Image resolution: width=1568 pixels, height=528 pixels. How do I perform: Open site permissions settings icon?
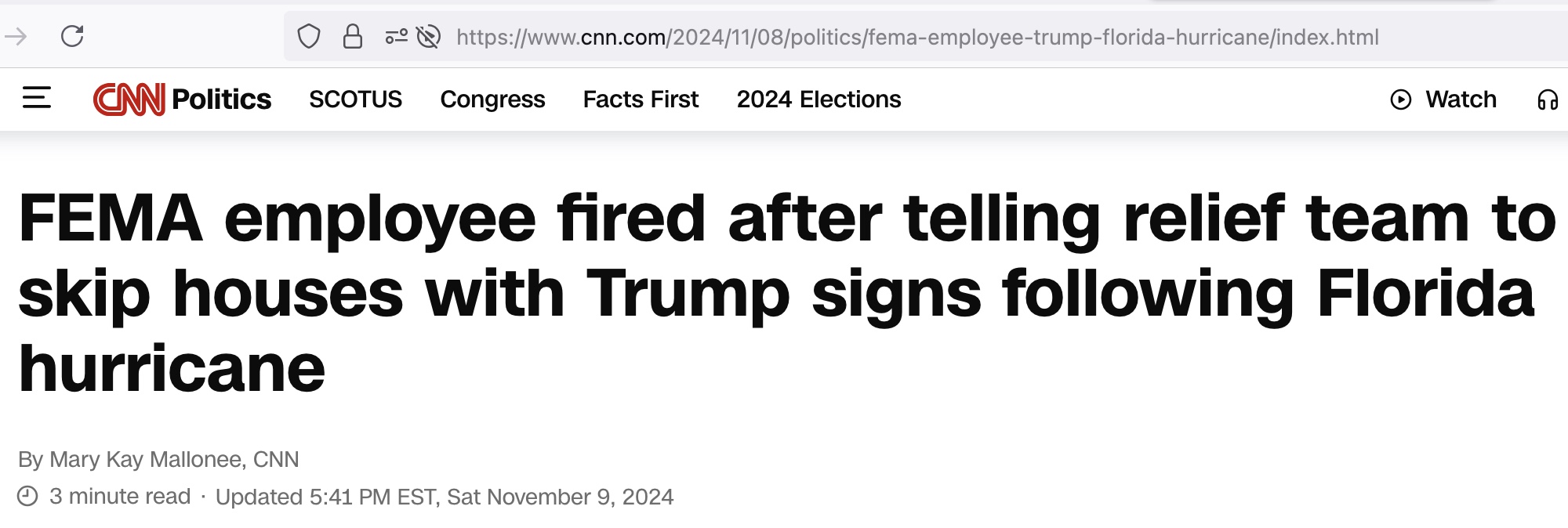396,36
